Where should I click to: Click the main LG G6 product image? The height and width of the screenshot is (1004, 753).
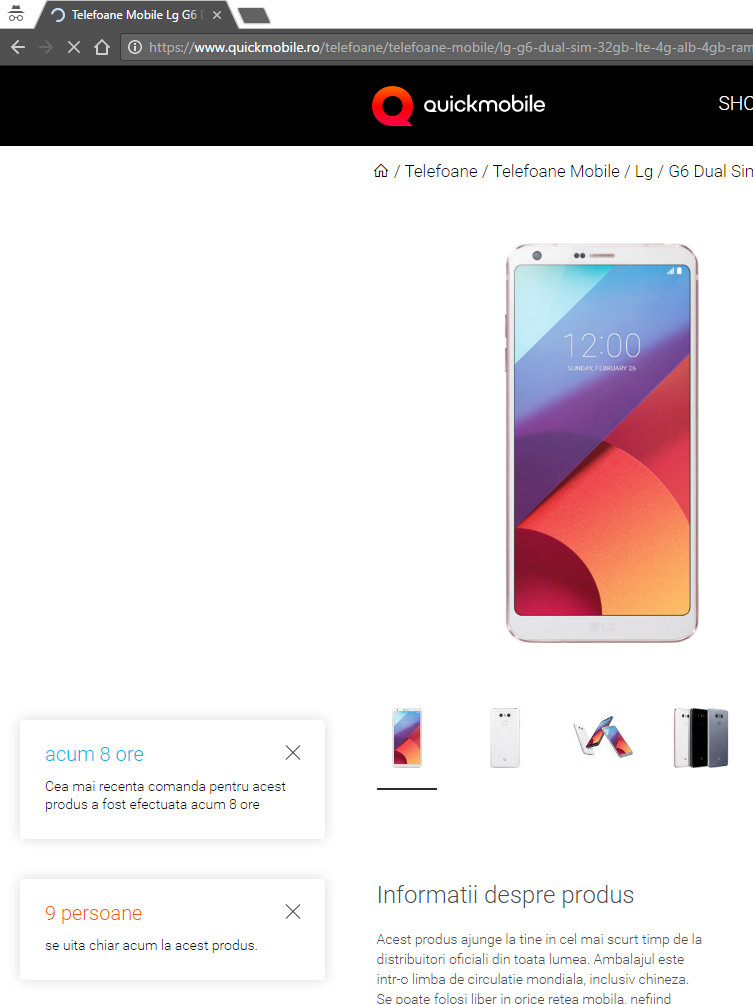click(601, 442)
